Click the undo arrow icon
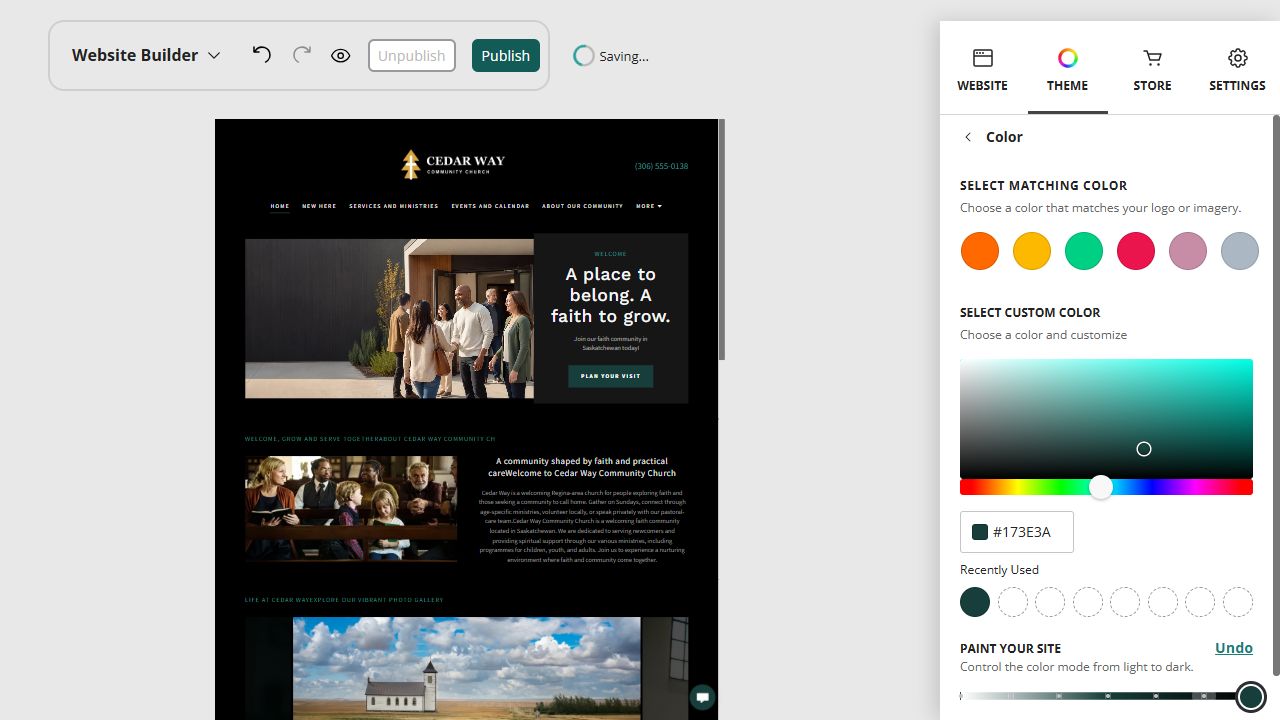This screenshot has height=720, width=1280. [x=261, y=55]
